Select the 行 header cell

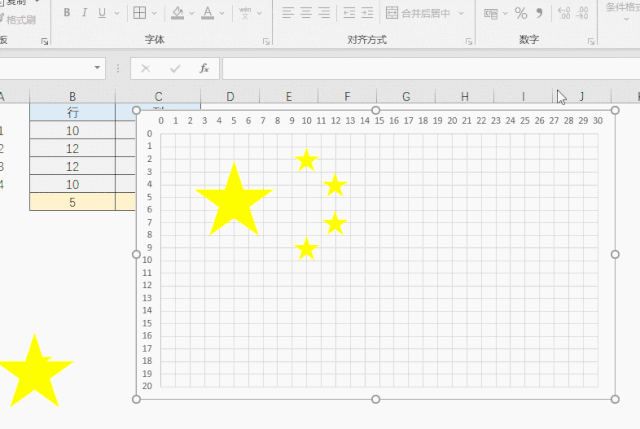point(72,112)
